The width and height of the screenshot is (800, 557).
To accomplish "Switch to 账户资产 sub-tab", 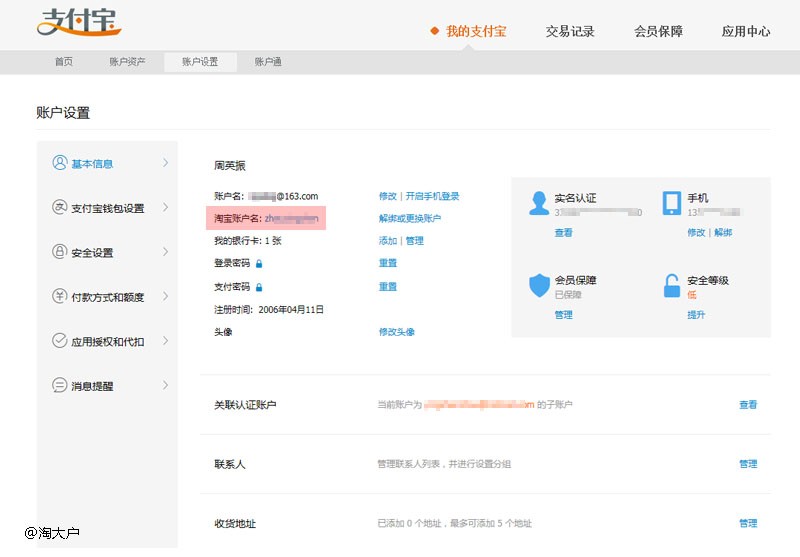I will (x=127, y=62).
